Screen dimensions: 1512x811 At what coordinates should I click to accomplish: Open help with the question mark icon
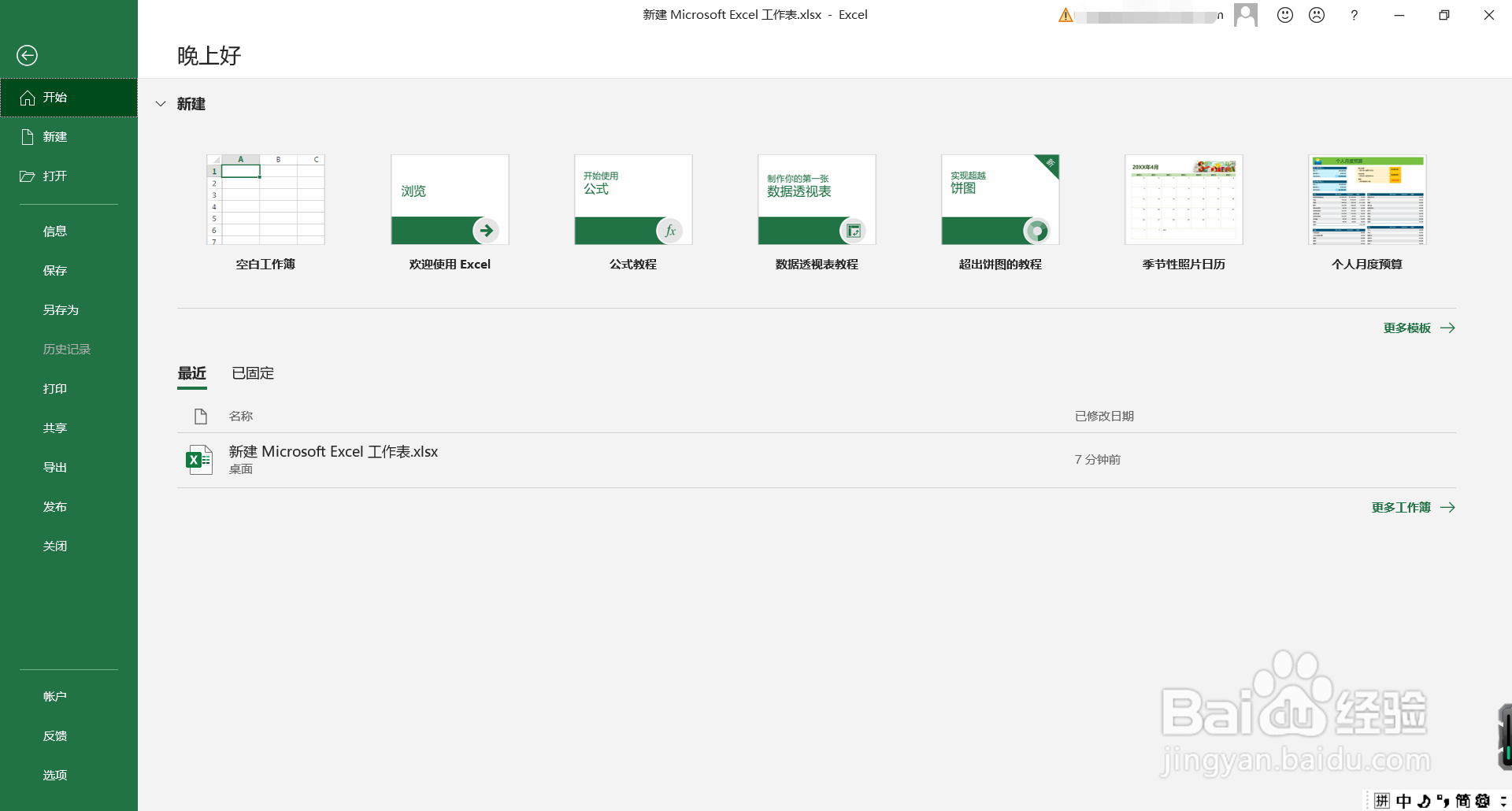click(1354, 15)
